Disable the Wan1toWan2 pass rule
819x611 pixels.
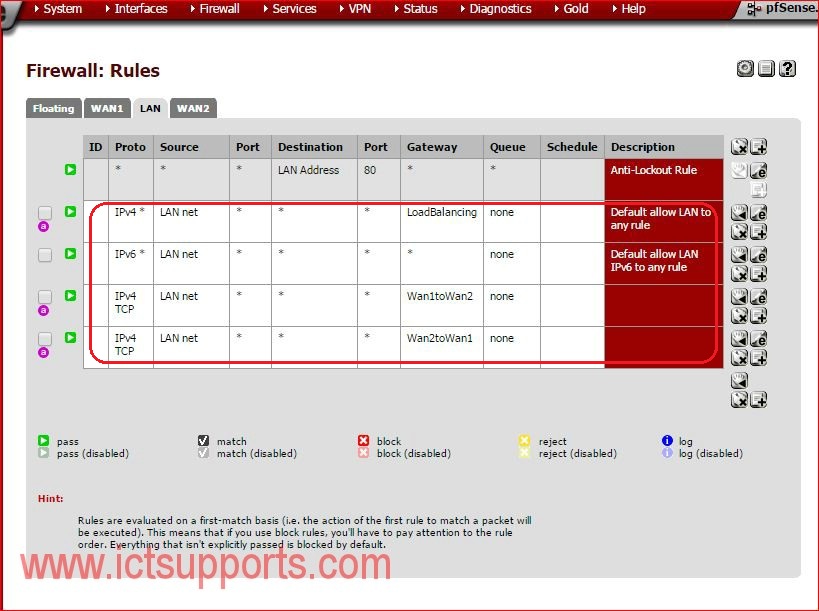tap(71, 296)
